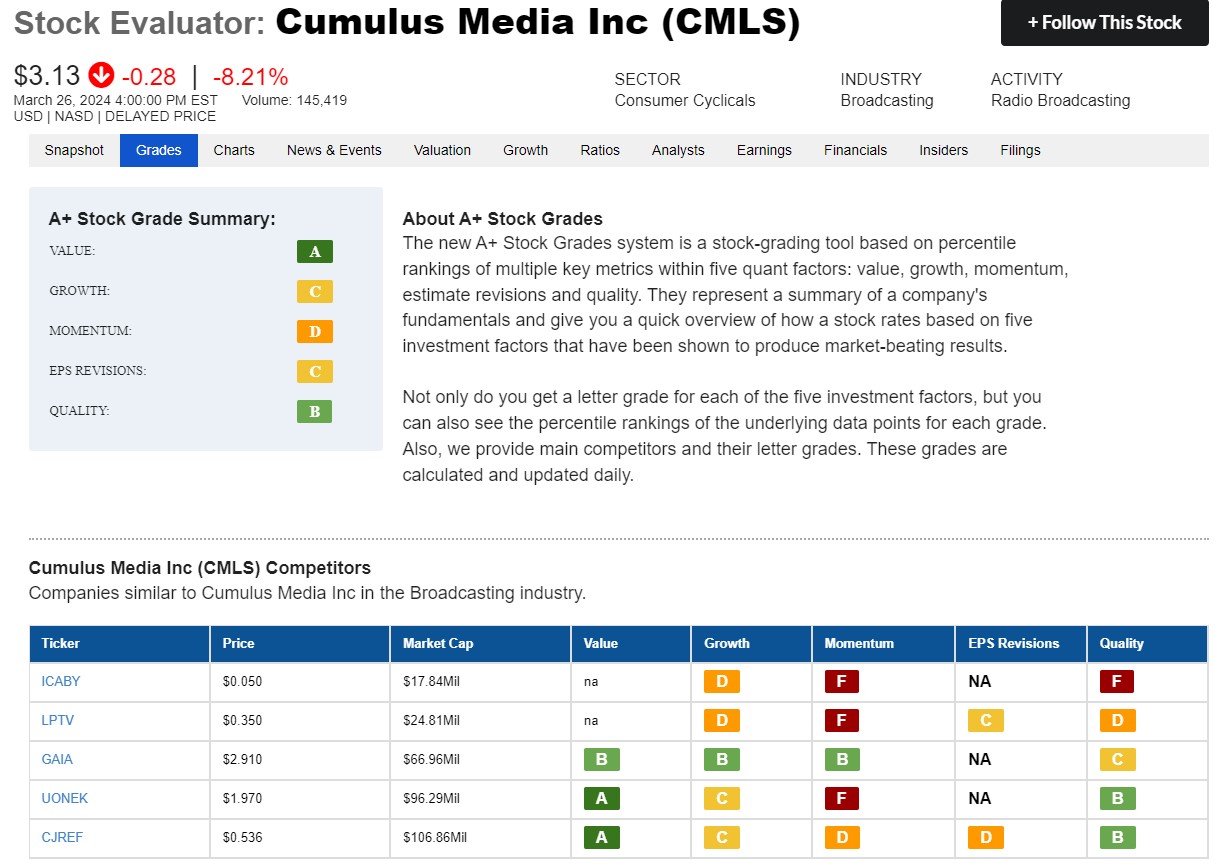Click the EPS Revisions grade C badge in summary

click(315, 372)
